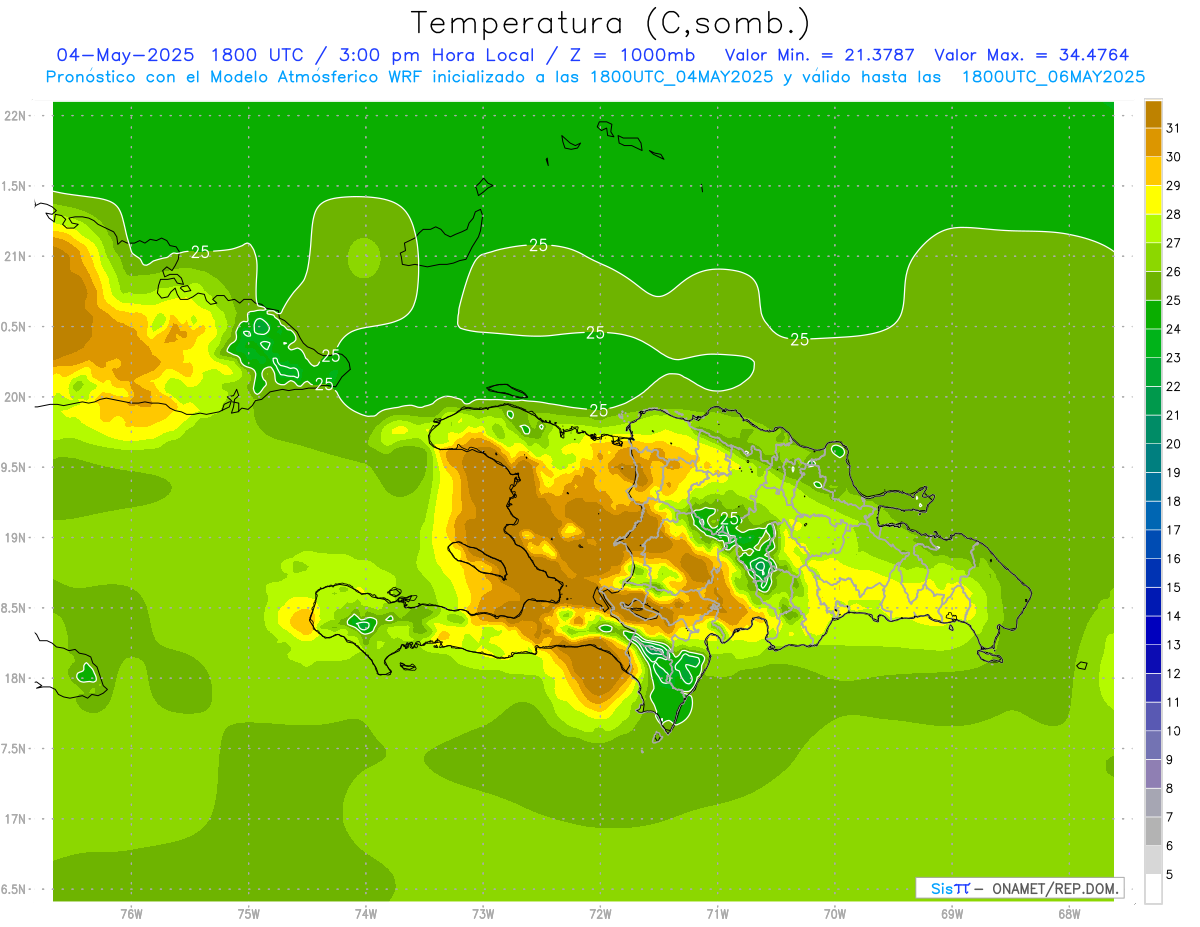Click the 74W longitude label
The image size is (1200, 927).
tap(366, 914)
